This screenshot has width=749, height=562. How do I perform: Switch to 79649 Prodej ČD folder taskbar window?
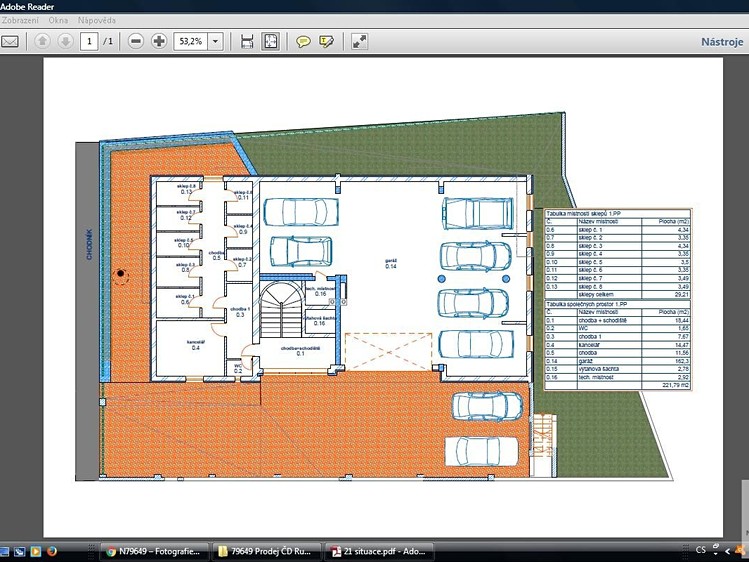tap(267, 551)
